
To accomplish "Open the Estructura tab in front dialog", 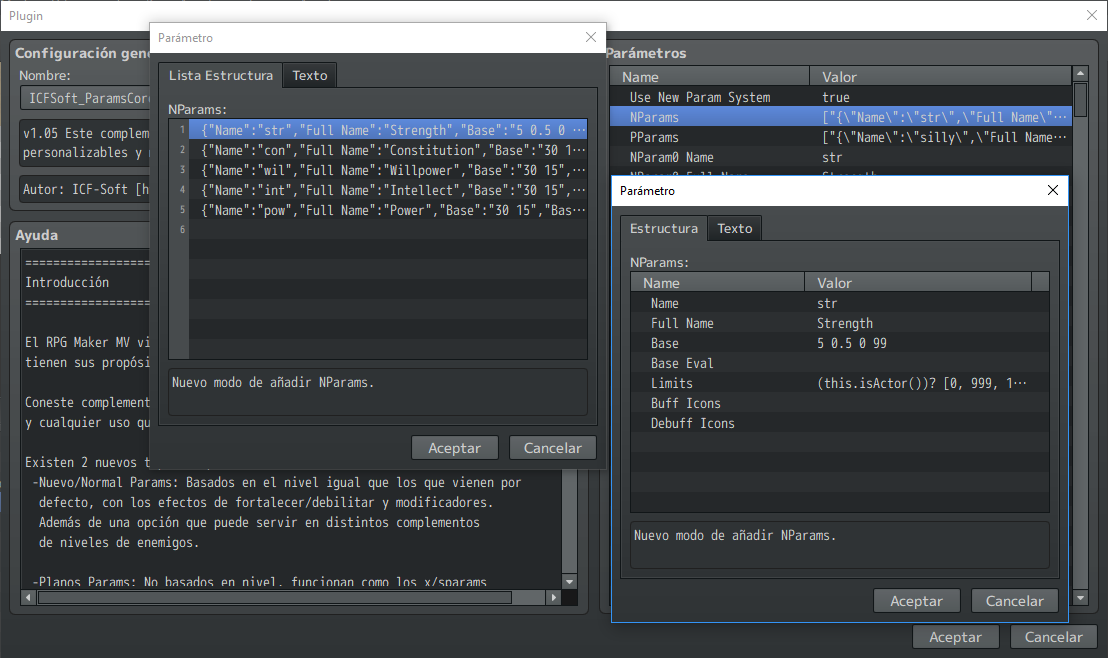I will pyautogui.click(x=664, y=228).
